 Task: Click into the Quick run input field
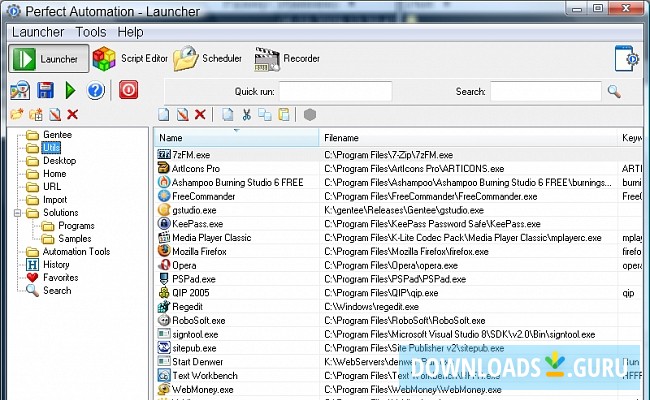tap(335, 91)
